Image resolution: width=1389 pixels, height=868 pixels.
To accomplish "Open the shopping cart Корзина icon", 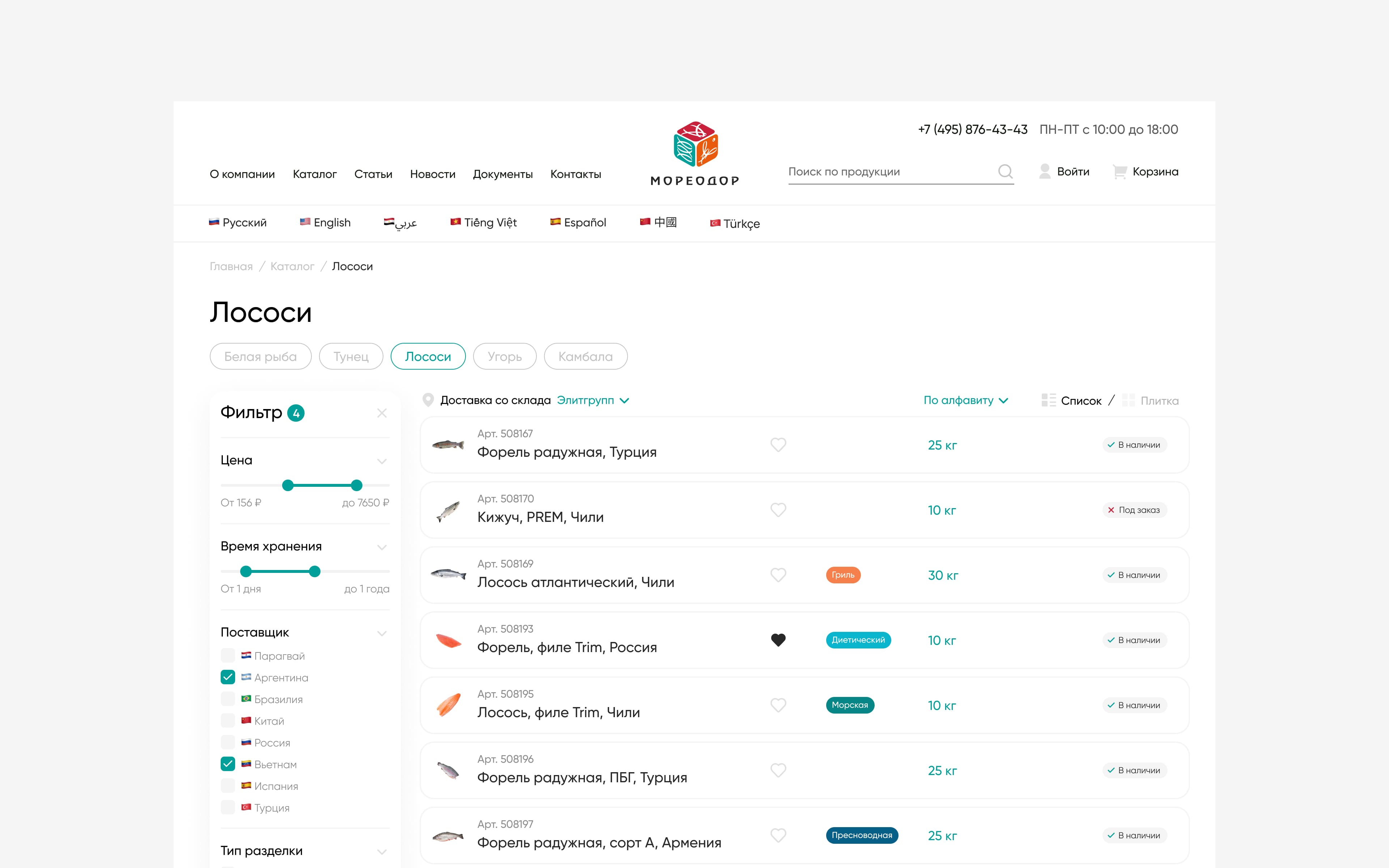I will click(x=1119, y=171).
